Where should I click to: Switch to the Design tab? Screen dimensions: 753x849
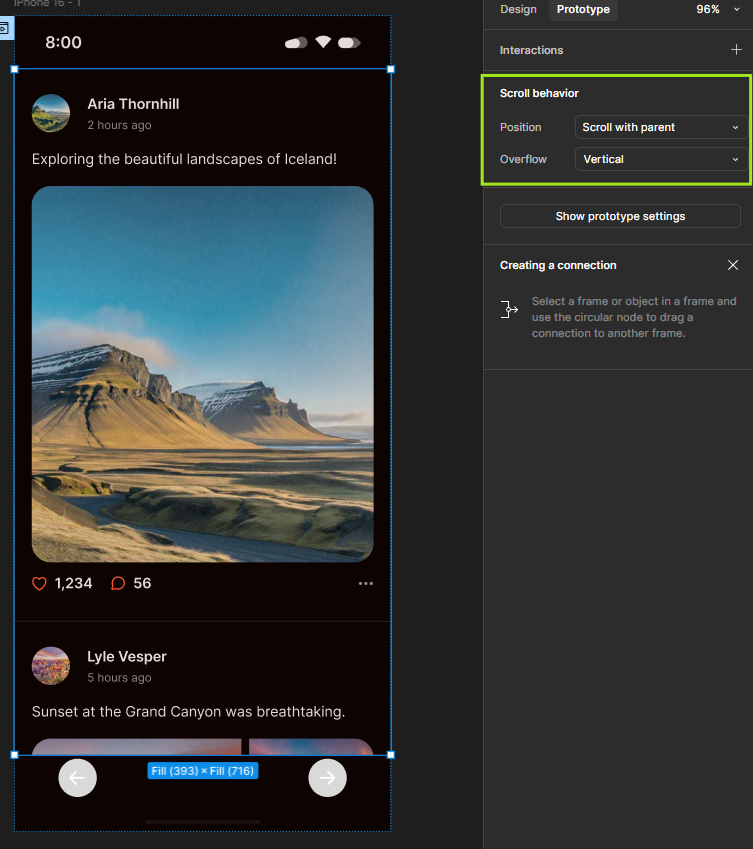coord(518,9)
